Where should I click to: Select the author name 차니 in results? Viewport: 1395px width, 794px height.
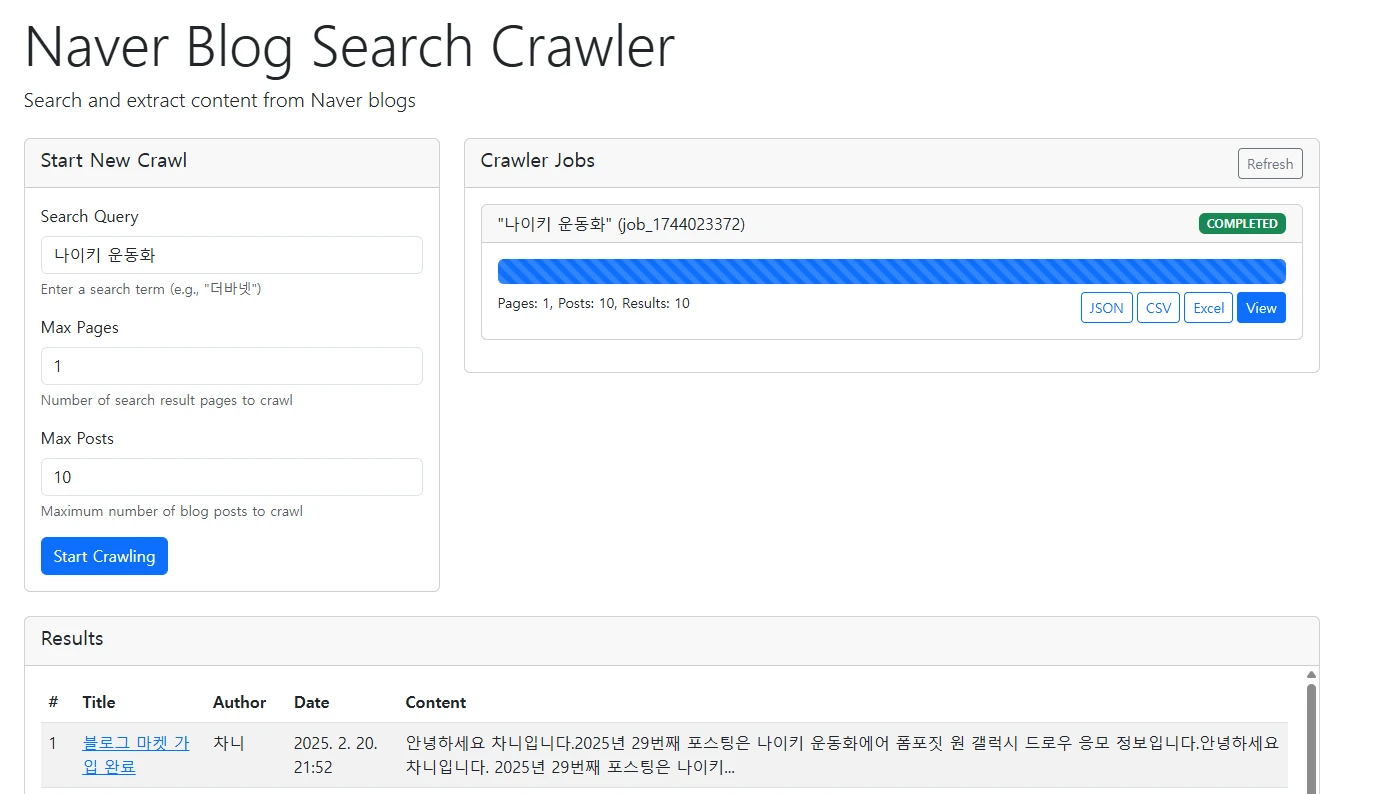pos(228,742)
